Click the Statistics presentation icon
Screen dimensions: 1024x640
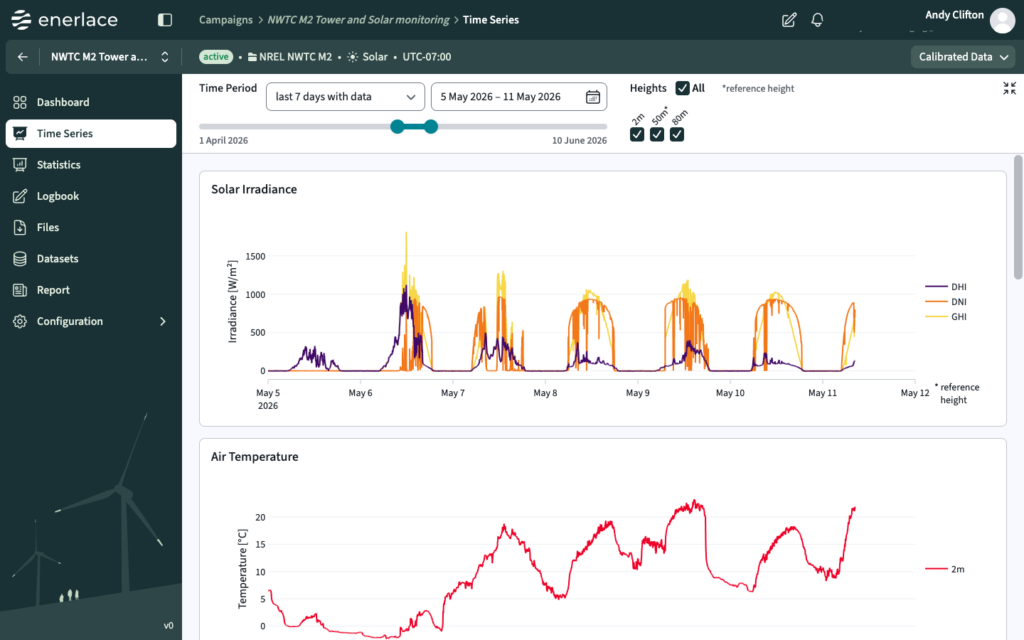pyautogui.click(x=20, y=165)
